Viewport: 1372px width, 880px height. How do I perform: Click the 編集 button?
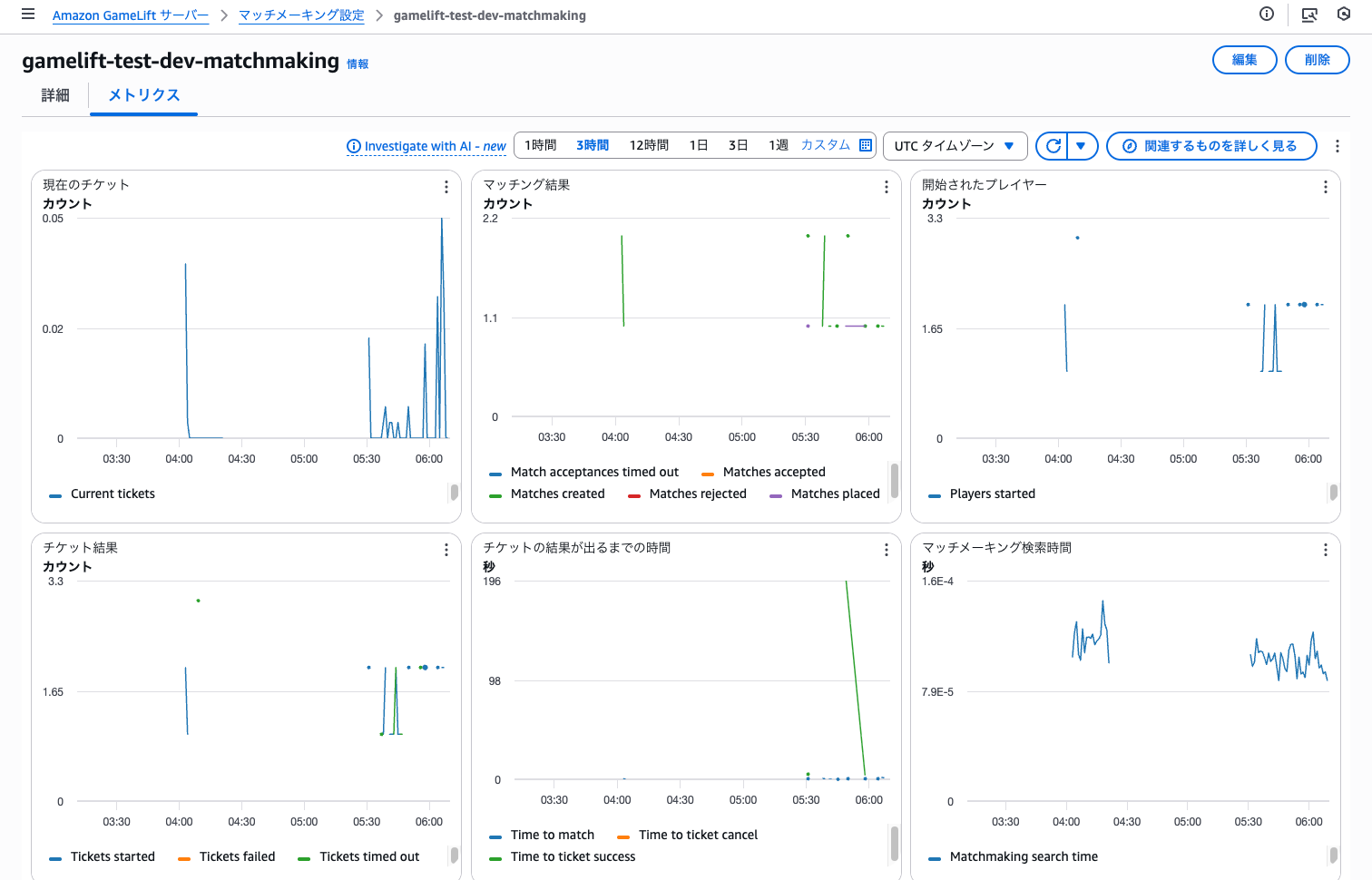click(x=1244, y=59)
